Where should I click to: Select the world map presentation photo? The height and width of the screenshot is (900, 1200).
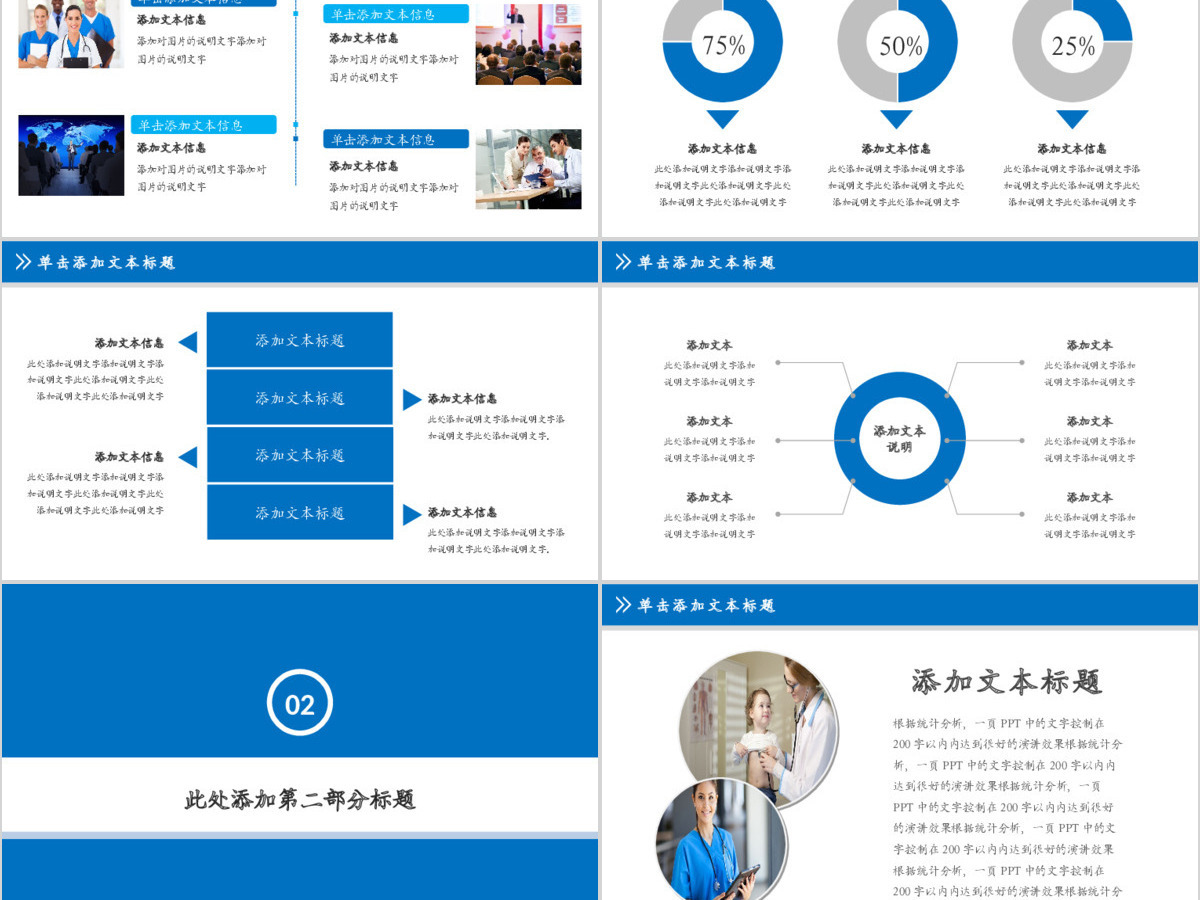tap(71, 155)
